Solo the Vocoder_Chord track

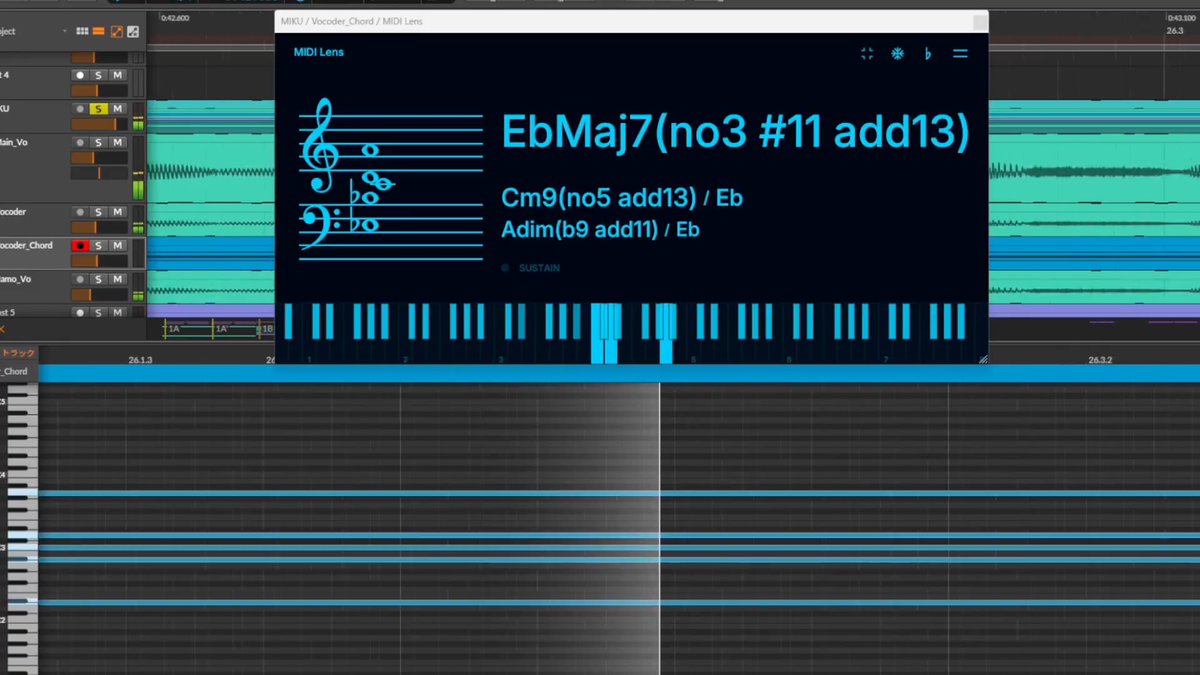coord(98,245)
